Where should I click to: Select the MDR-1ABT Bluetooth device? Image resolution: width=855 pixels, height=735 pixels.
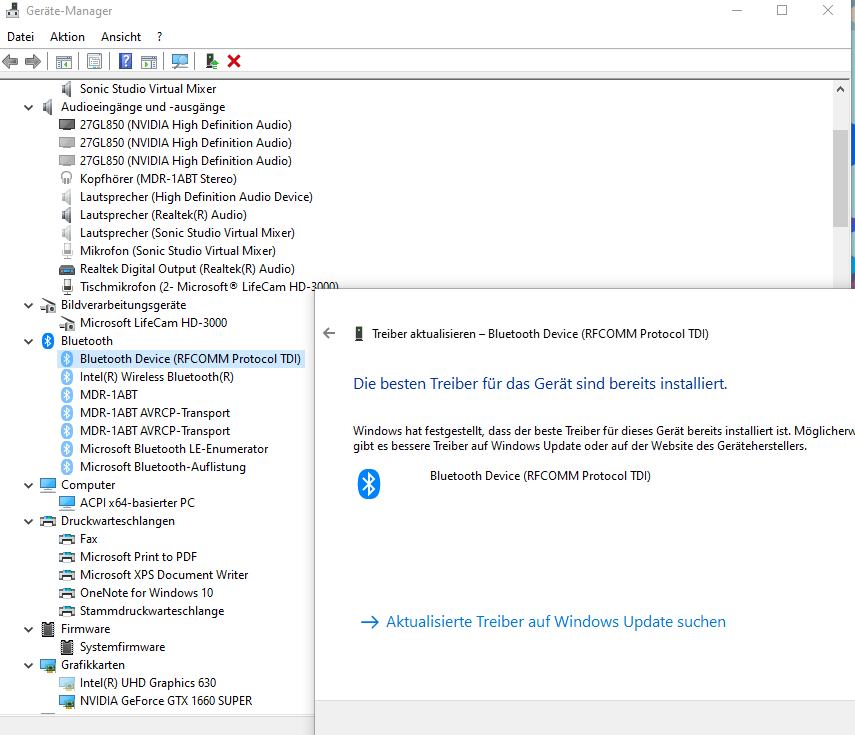(109, 395)
